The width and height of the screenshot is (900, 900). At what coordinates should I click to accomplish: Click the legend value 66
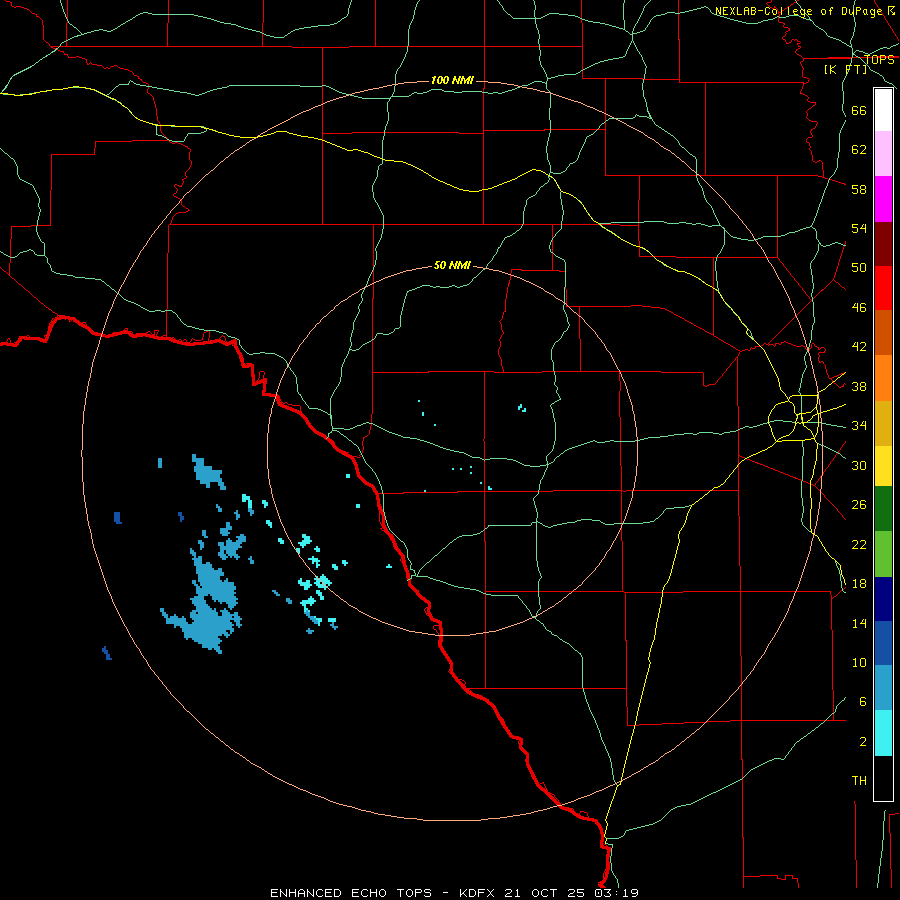859,110
